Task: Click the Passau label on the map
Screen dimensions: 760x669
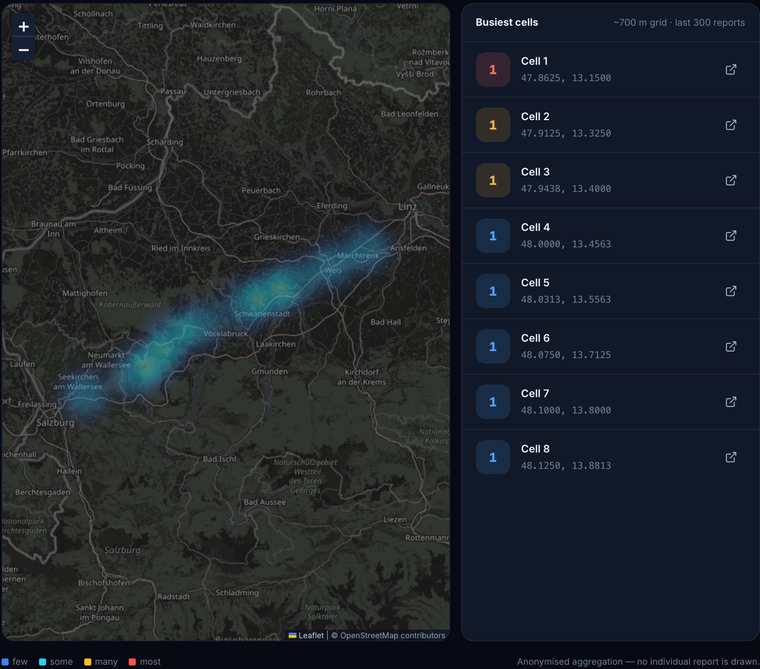Action: pyautogui.click(x=173, y=91)
